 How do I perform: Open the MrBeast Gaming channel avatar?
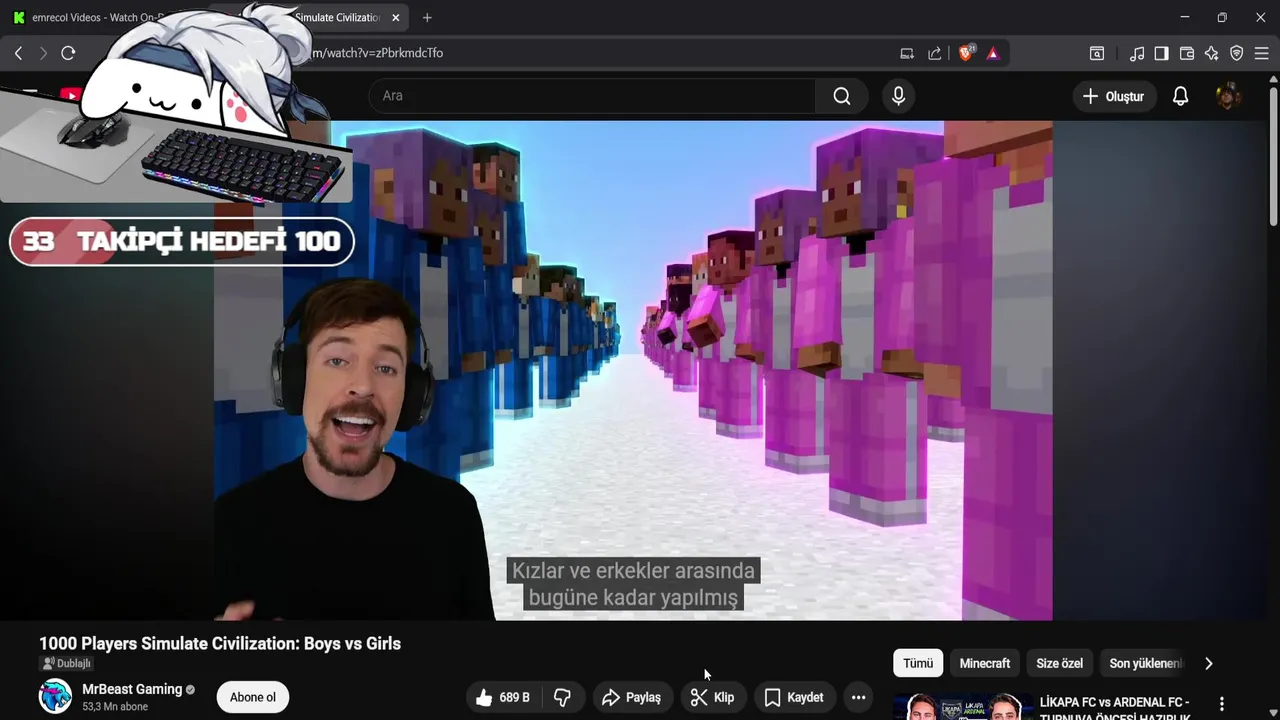55,696
